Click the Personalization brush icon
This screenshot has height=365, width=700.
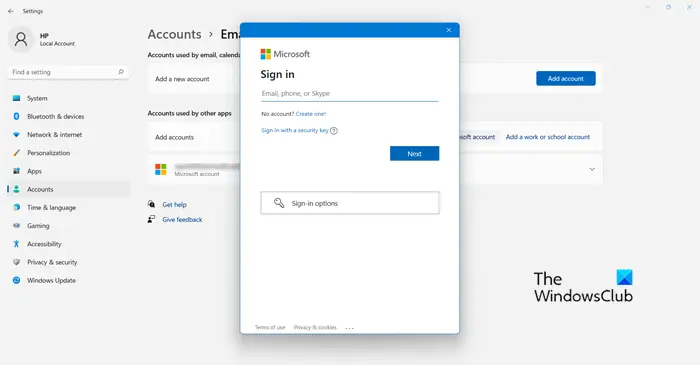point(17,153)
